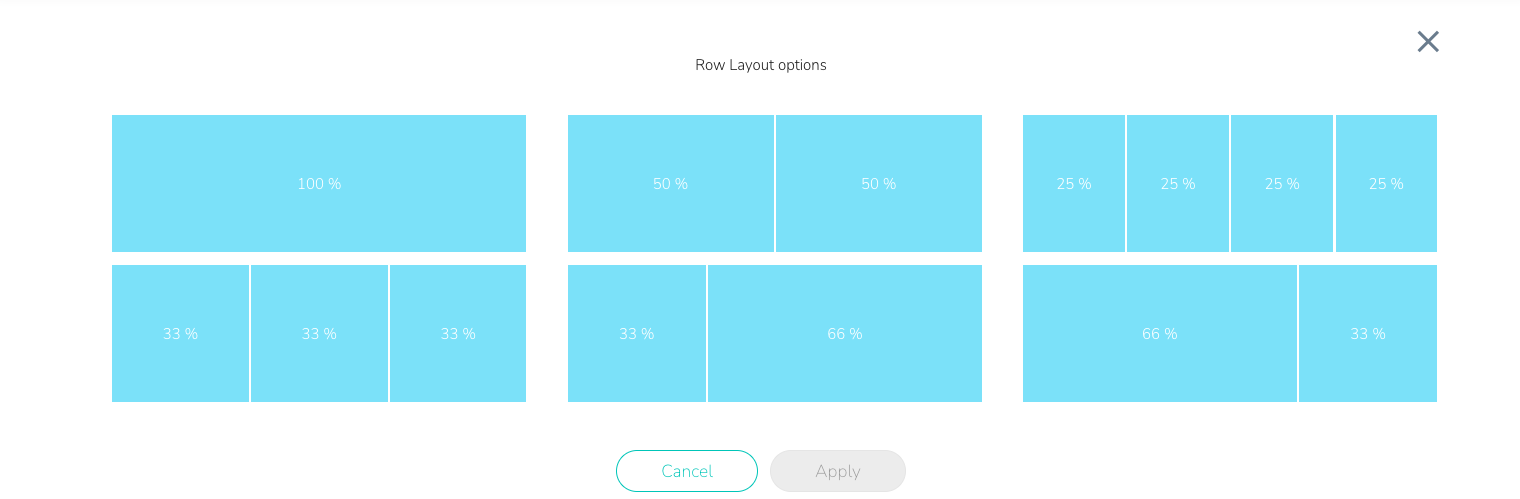The height and width of the screenshot is (499, 1520).
Task: Select the first 25 % column block
Action: [x=1073, y=183]
